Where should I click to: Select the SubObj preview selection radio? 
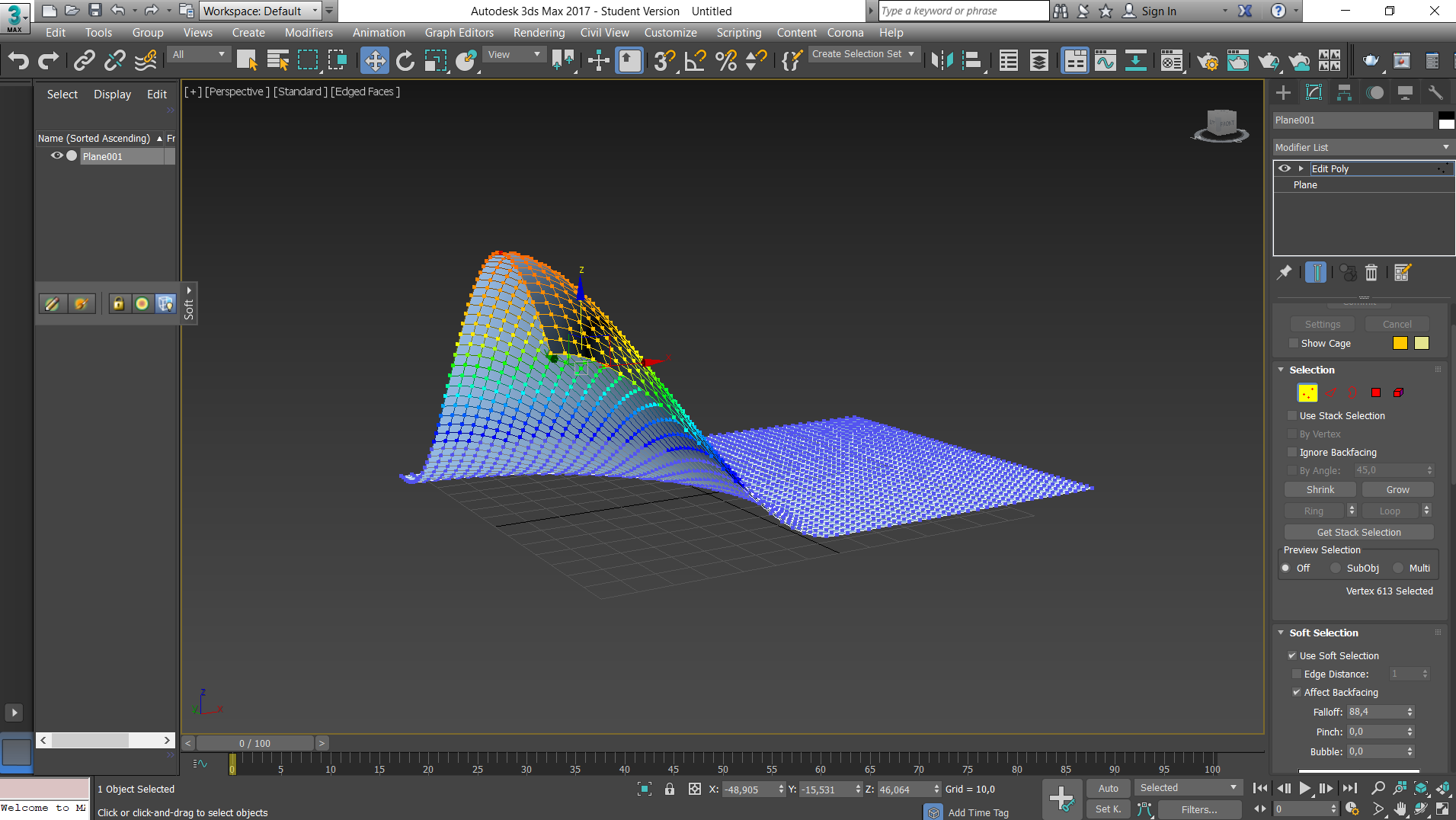click(1336, 568)
